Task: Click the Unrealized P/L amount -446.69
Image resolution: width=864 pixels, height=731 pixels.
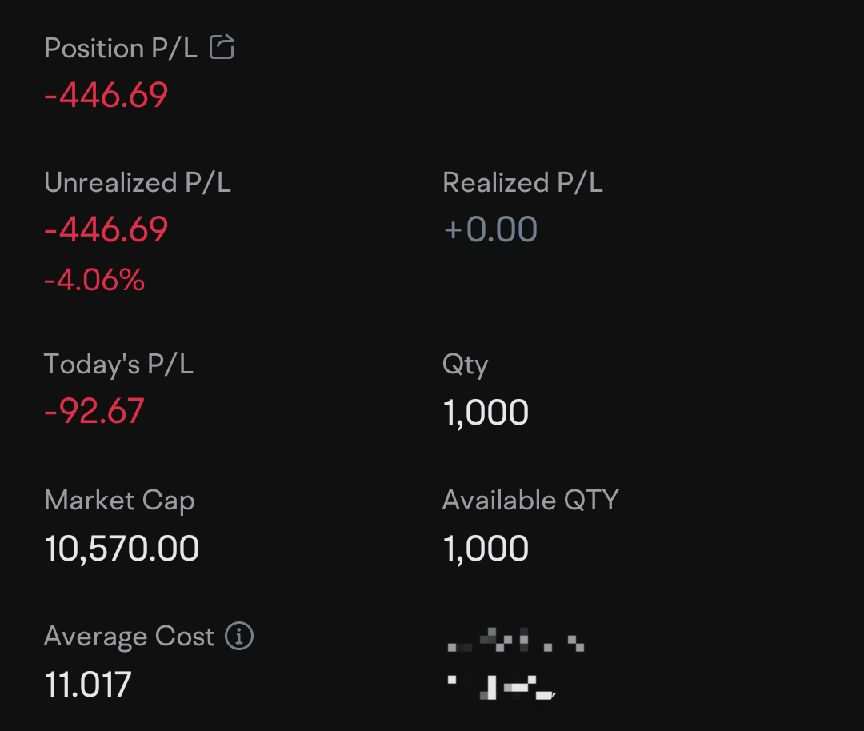Action: (x=106, y=229)
